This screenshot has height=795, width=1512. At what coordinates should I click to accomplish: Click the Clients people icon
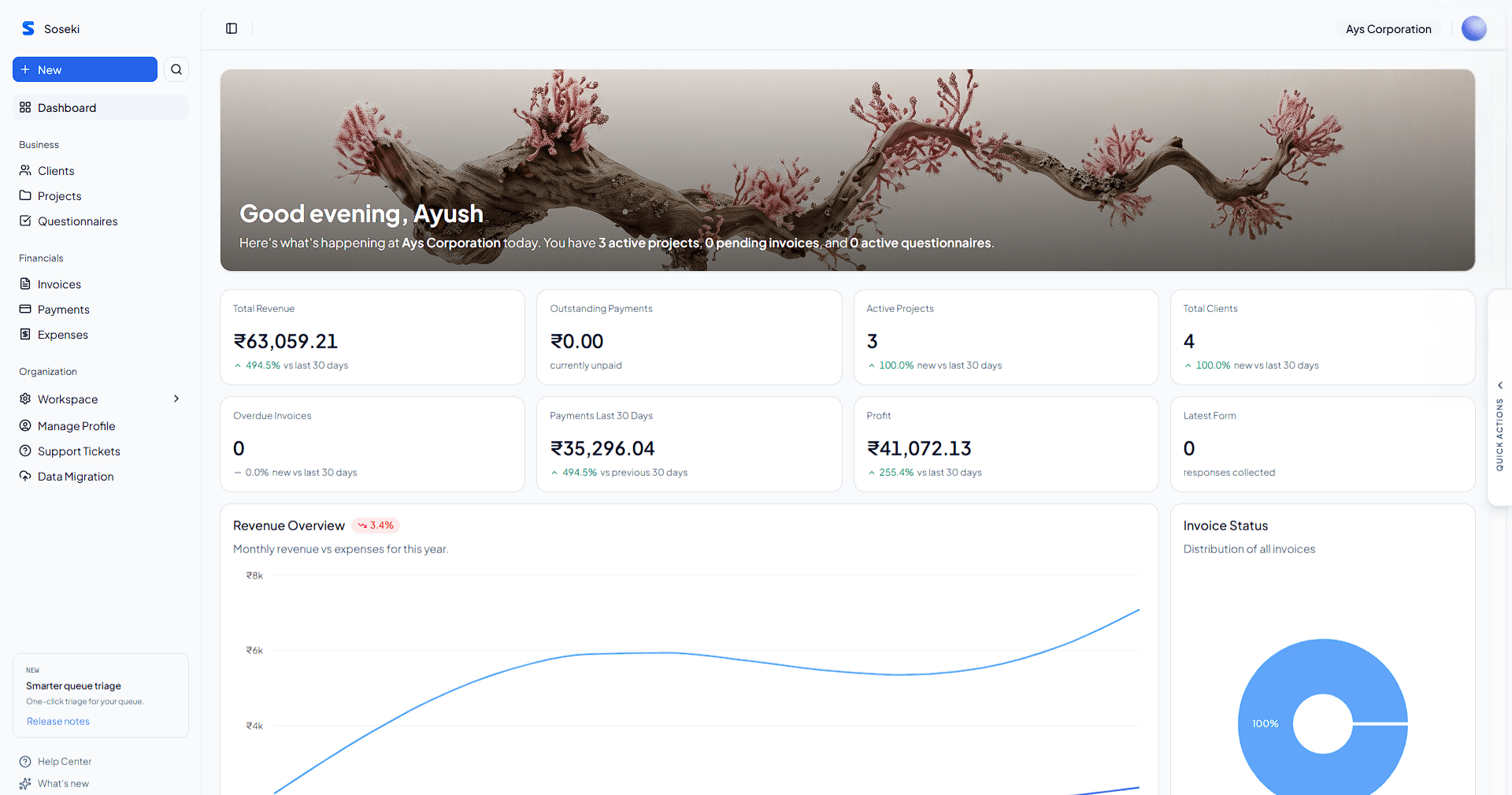pyautogui.click(x=25, y=170)
